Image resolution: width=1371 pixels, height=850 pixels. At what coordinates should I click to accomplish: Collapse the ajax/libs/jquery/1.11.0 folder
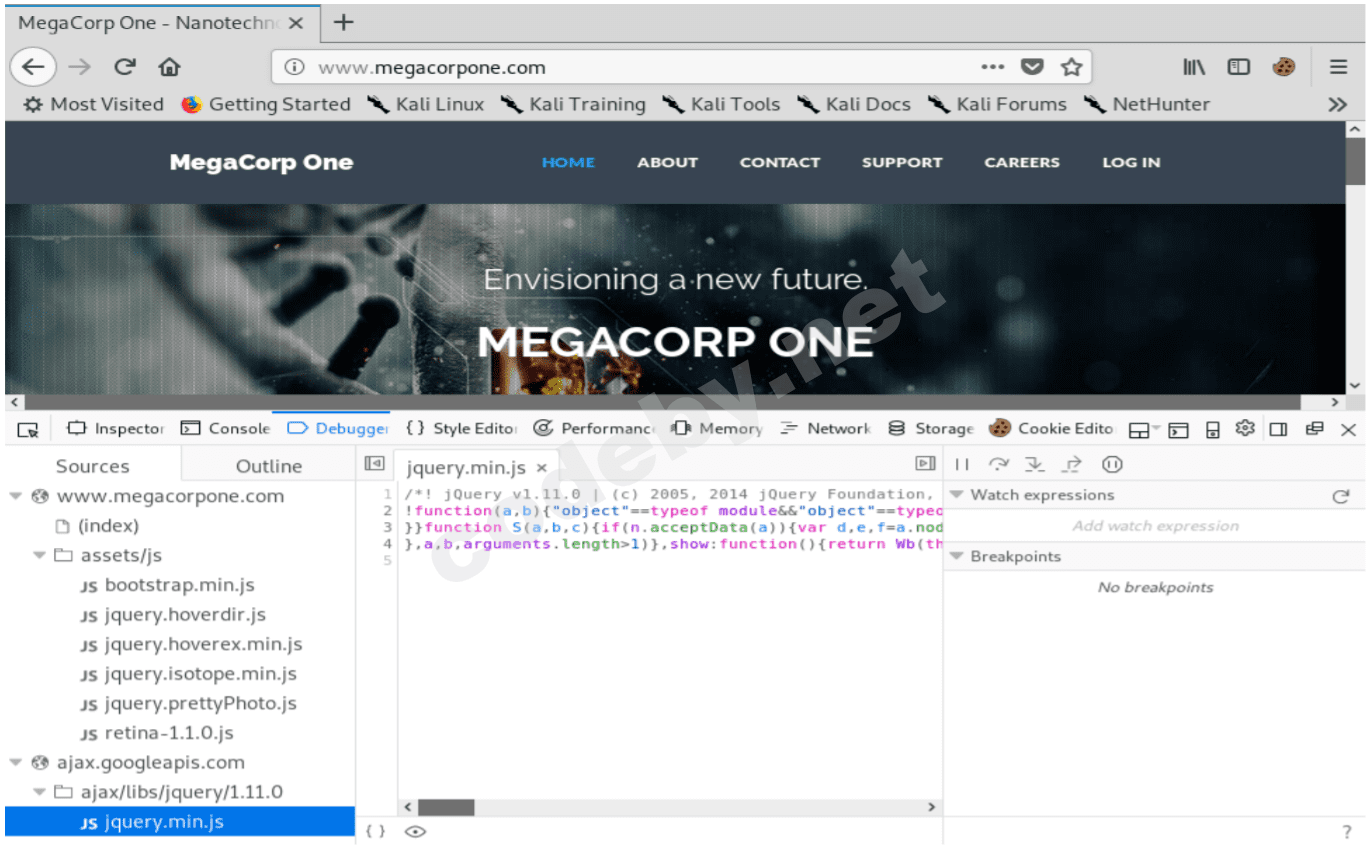pyautogui.click(x=39, y=792)
